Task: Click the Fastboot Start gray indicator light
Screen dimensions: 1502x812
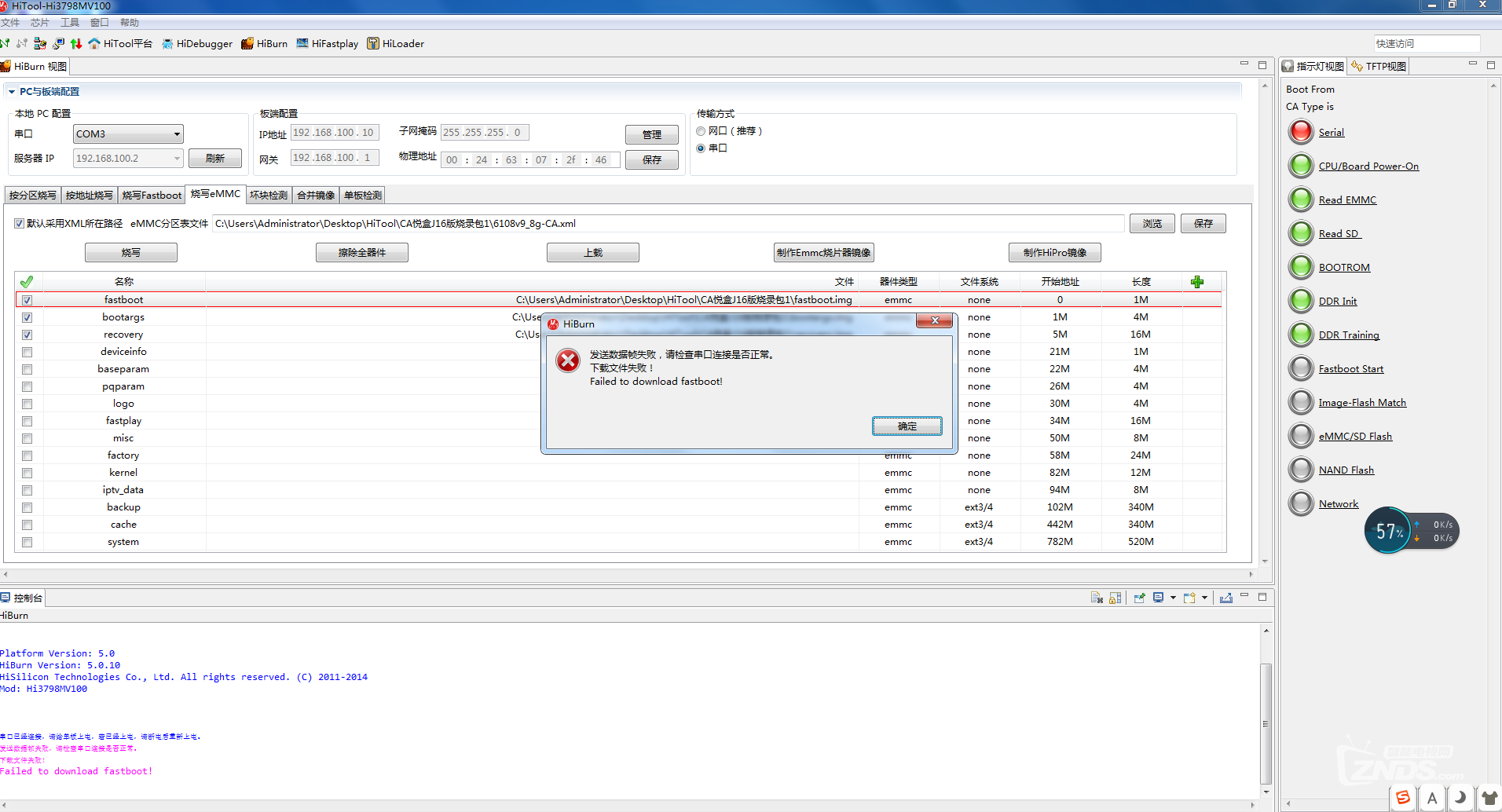Action: tap(1301, 368)
